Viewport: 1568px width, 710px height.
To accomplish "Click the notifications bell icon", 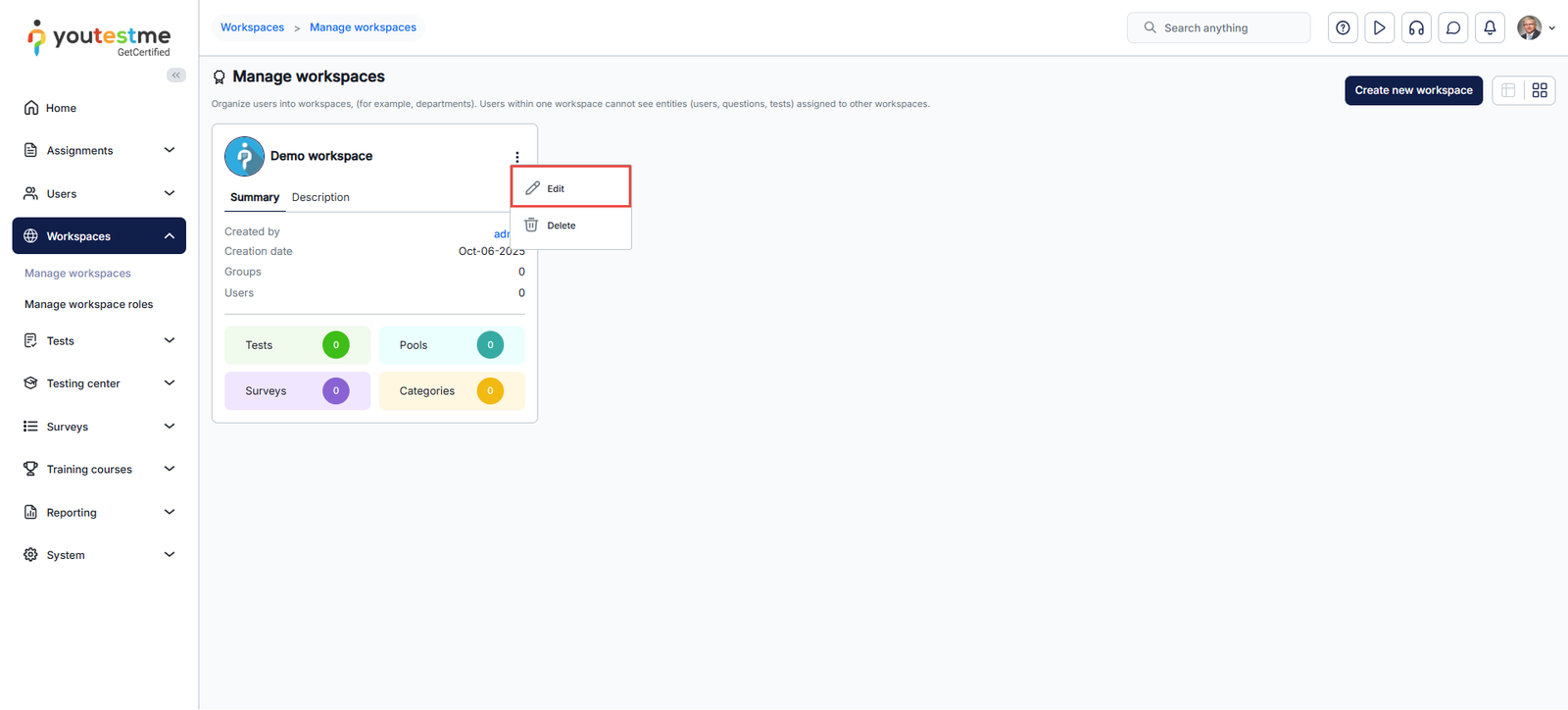I will 1490,28.
